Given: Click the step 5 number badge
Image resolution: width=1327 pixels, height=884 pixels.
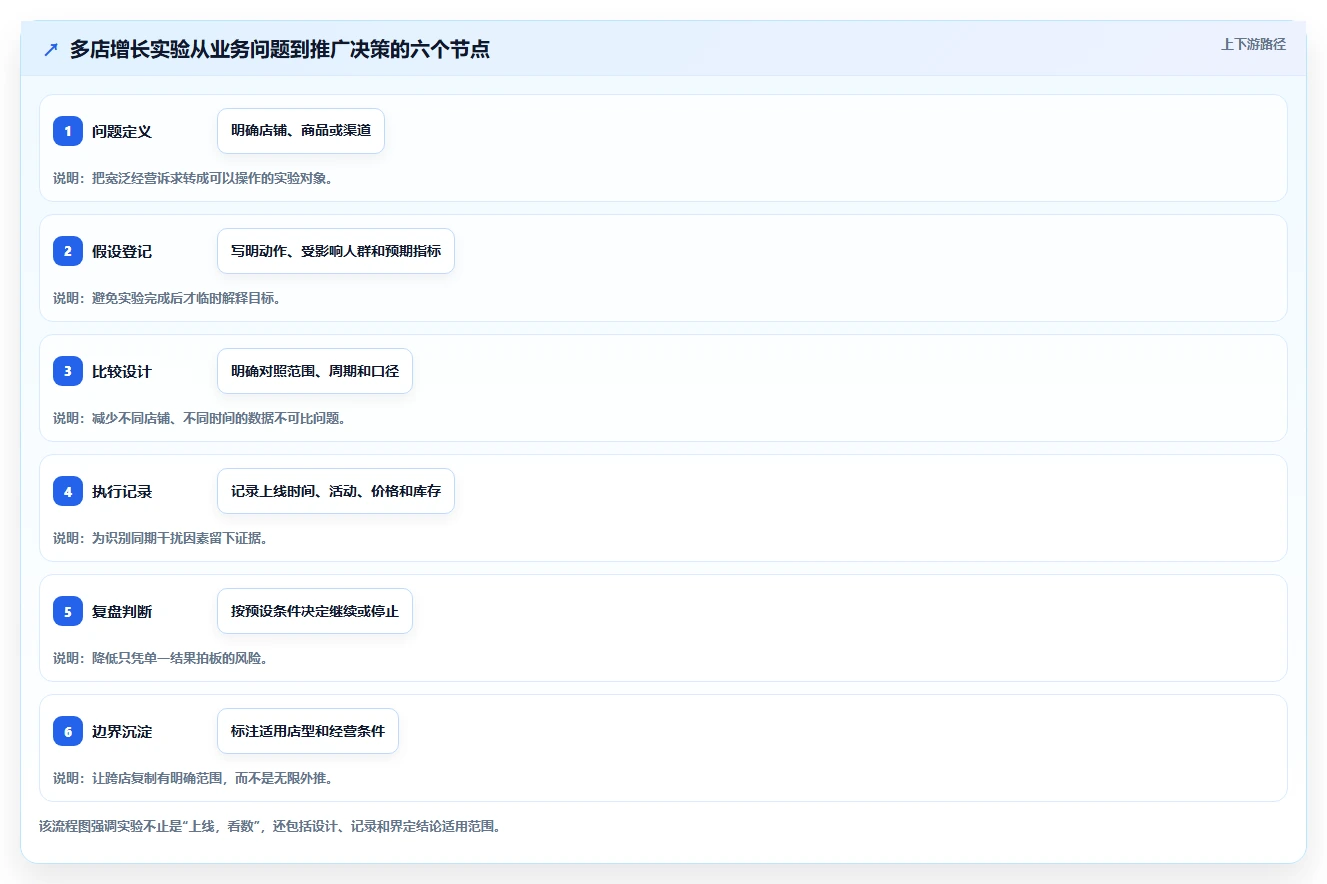Looking at the screenshot, I should [x=68, y=611].
